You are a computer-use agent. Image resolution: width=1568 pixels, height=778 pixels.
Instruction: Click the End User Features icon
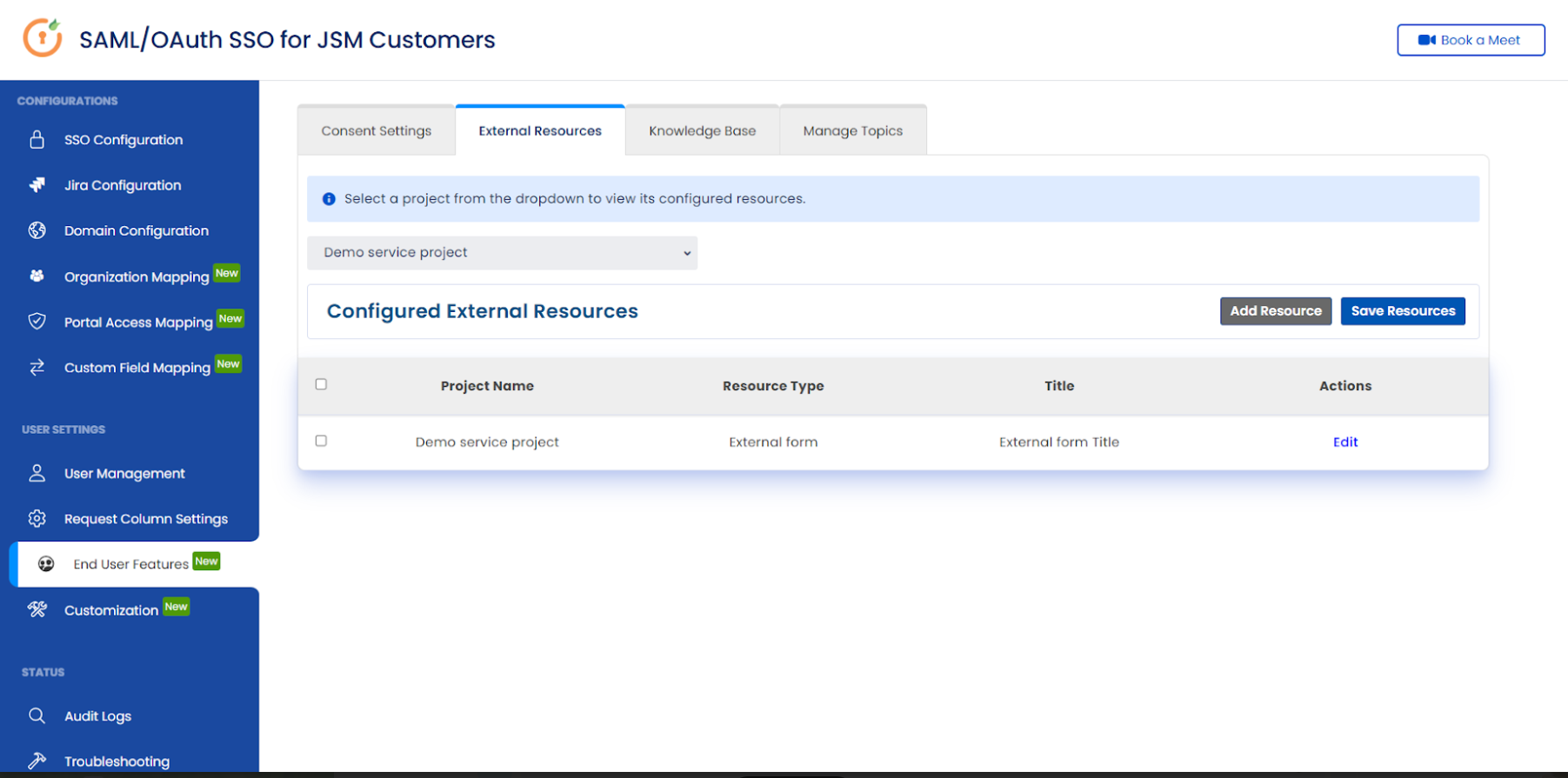[46, 564]
